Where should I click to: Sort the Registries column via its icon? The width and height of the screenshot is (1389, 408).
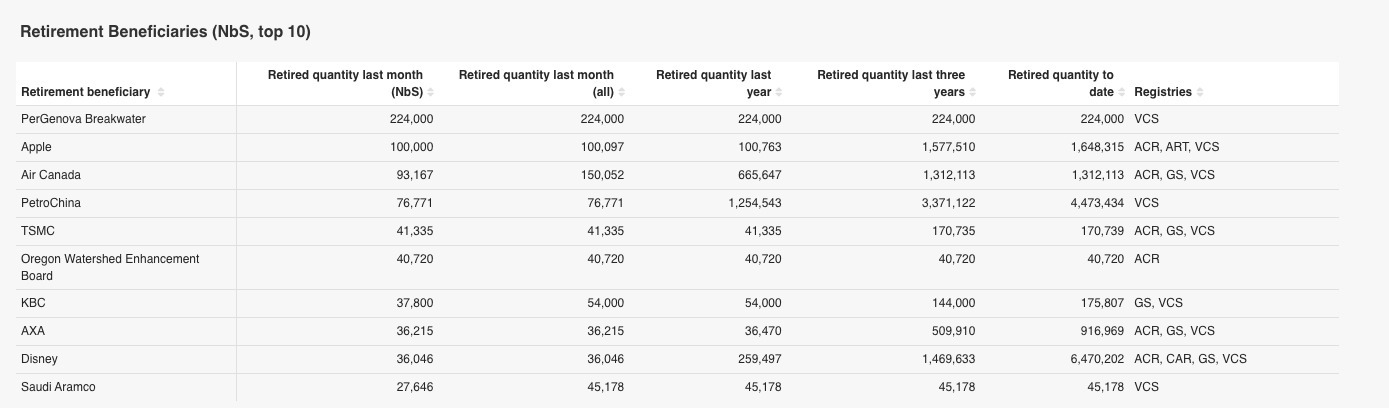point(1200,92)
